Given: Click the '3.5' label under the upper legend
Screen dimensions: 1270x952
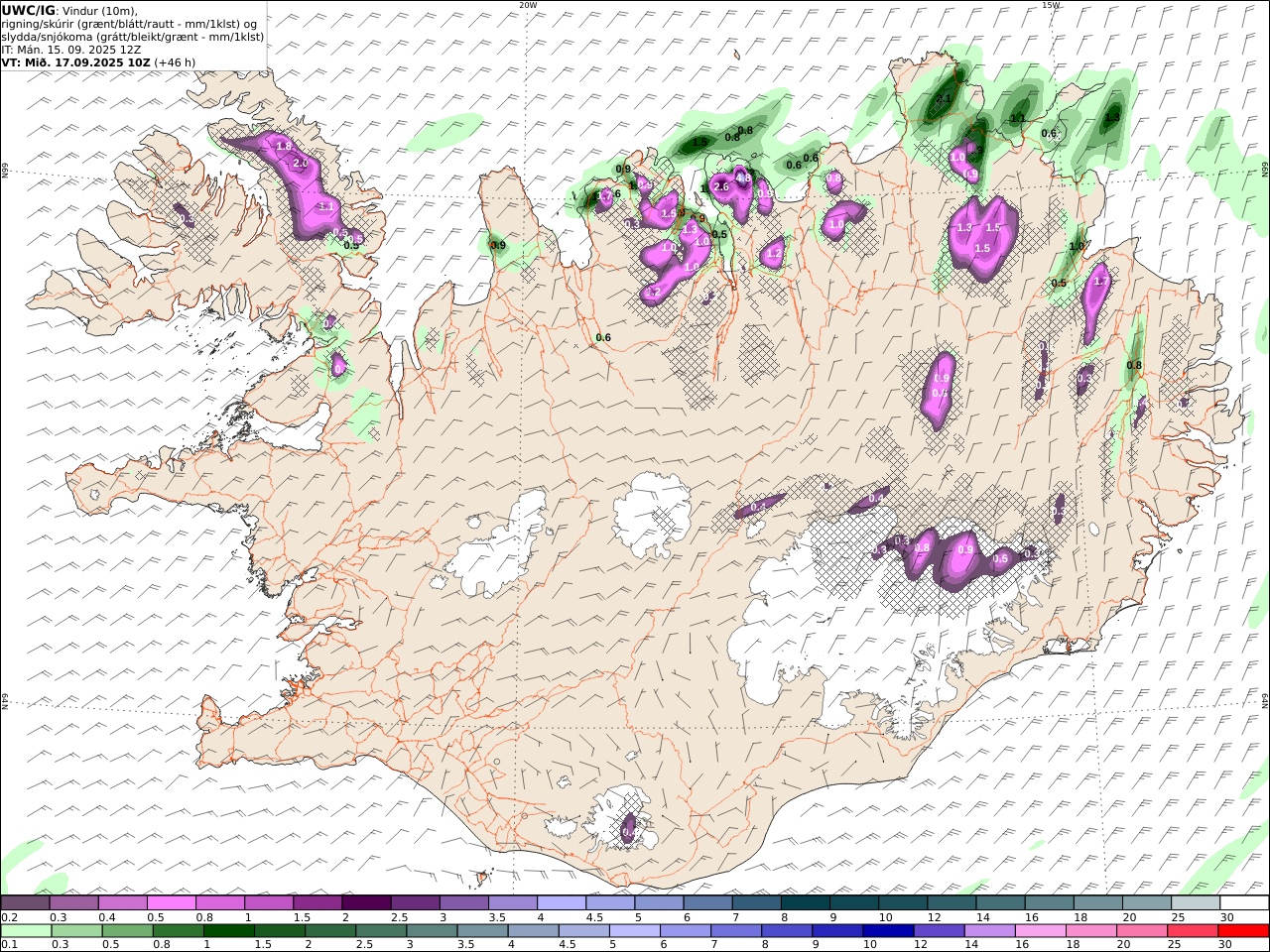Looking at the screenshot, I should point(497,917).
